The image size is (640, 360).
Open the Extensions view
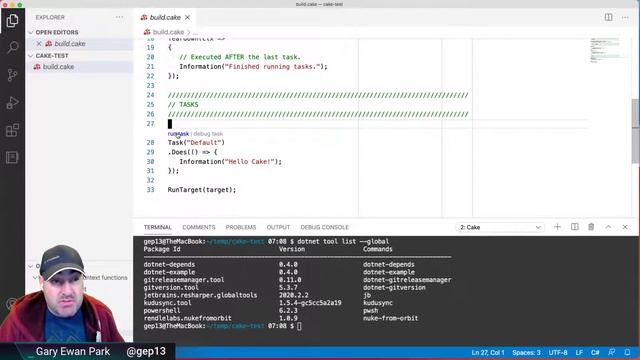(12, 130)
